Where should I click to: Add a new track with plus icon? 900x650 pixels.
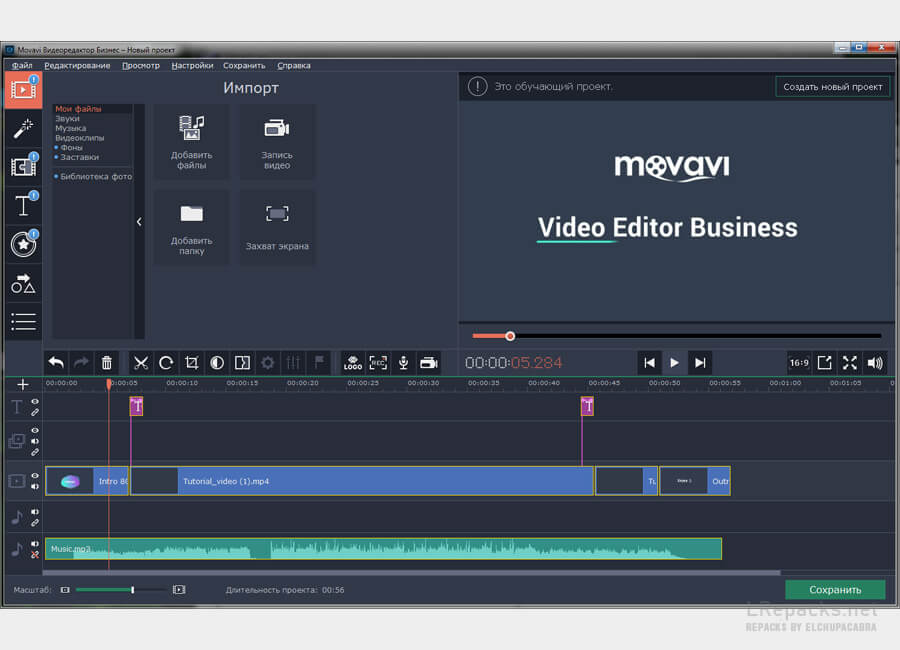point(23,384)
